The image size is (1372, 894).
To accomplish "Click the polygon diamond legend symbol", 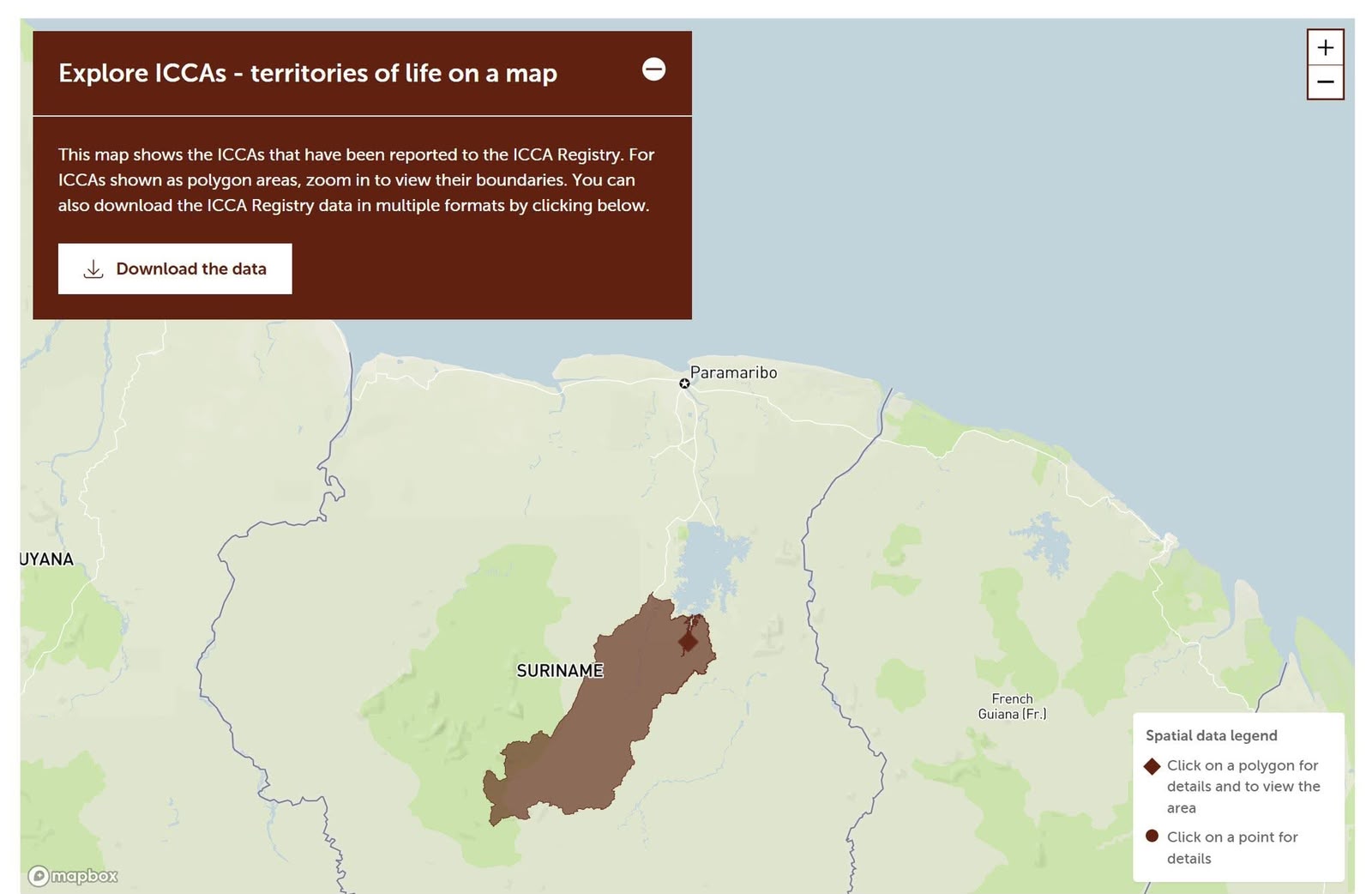I will (x=1152, y=765).
